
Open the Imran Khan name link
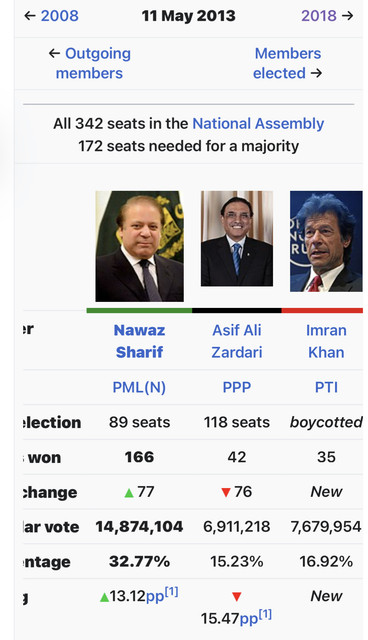pos(326,341)
